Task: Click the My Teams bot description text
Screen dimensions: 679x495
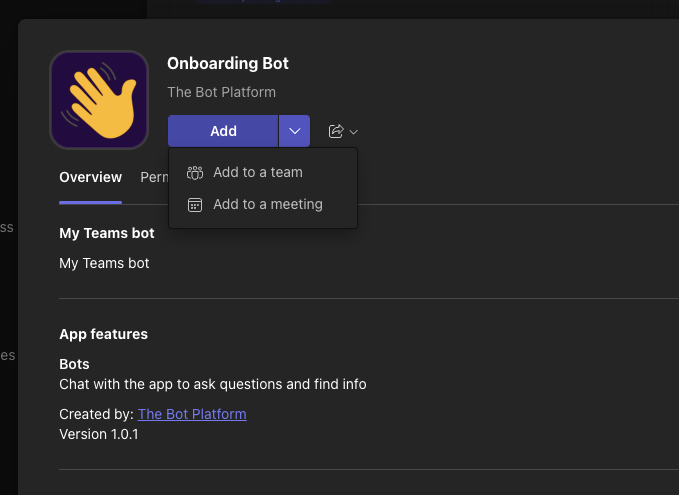Action: 104,263
